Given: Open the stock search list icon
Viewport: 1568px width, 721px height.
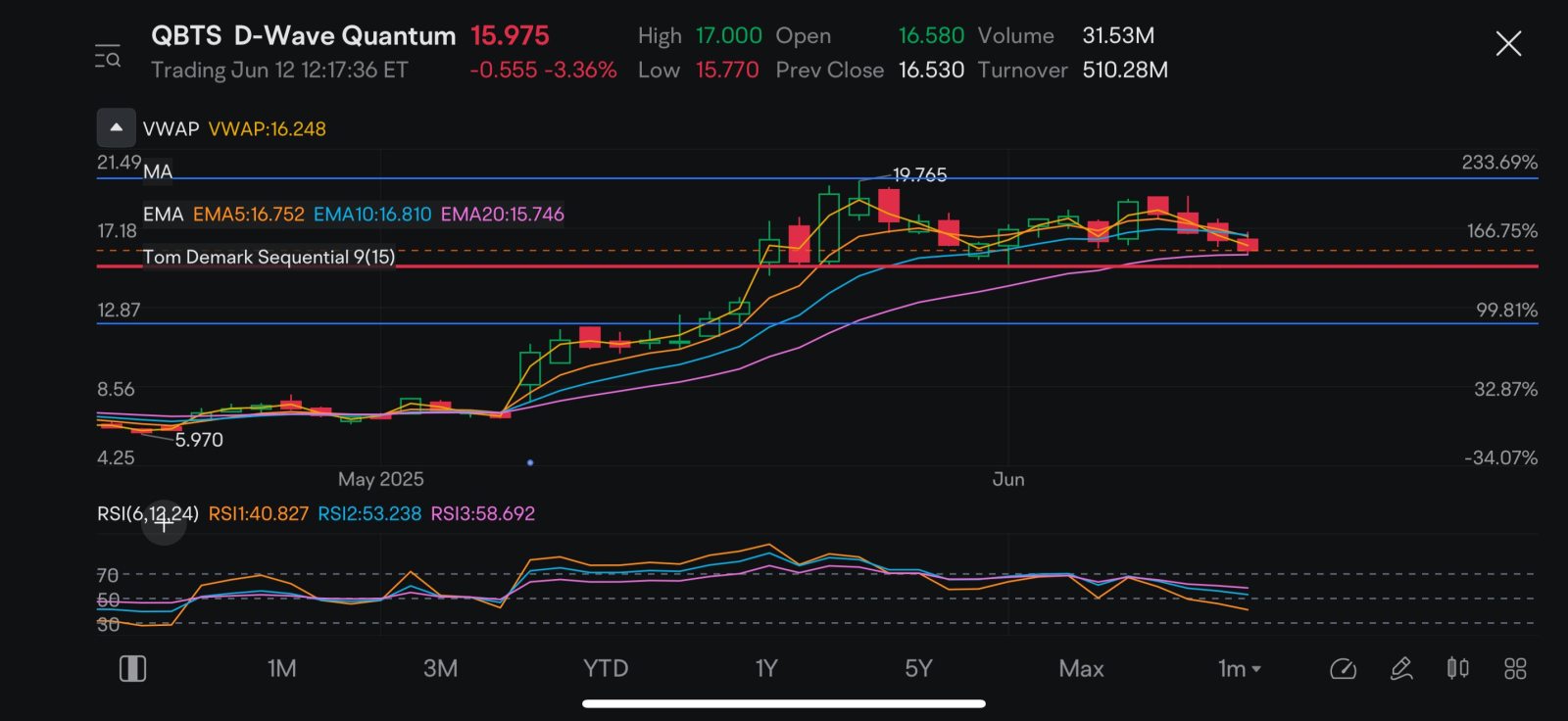Looking at the screenshot, I should (x=108, y=56).
